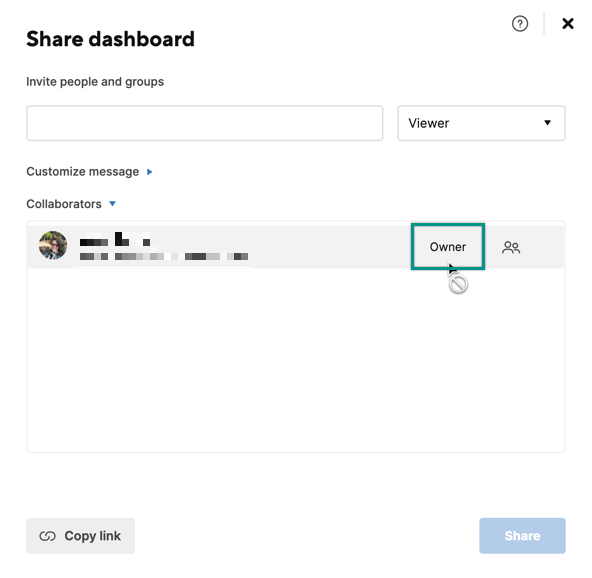
Task: Select the owner collaborator row
Action: point(296,247)
